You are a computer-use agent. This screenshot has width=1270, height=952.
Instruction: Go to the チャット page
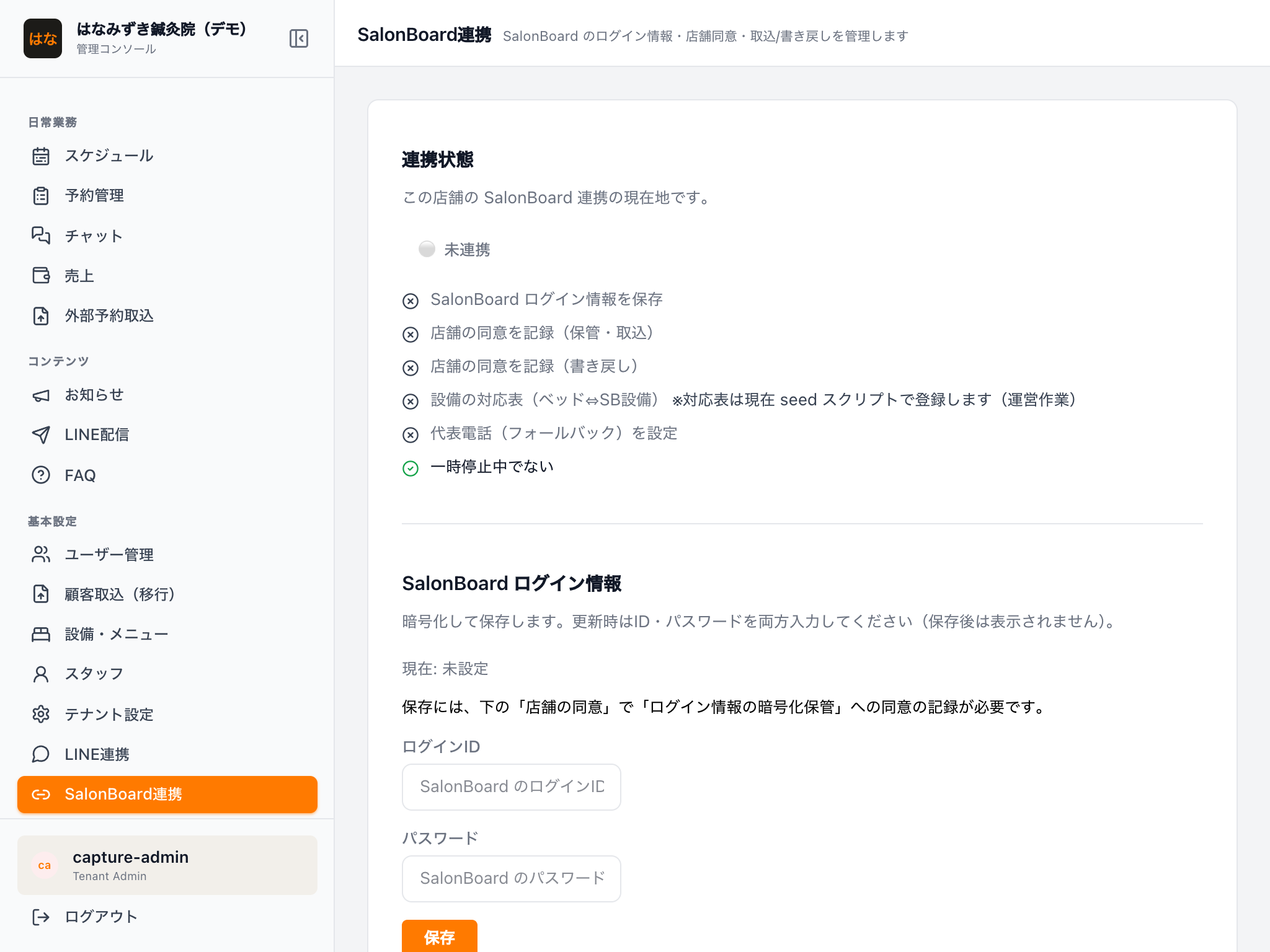coord(167,236)
